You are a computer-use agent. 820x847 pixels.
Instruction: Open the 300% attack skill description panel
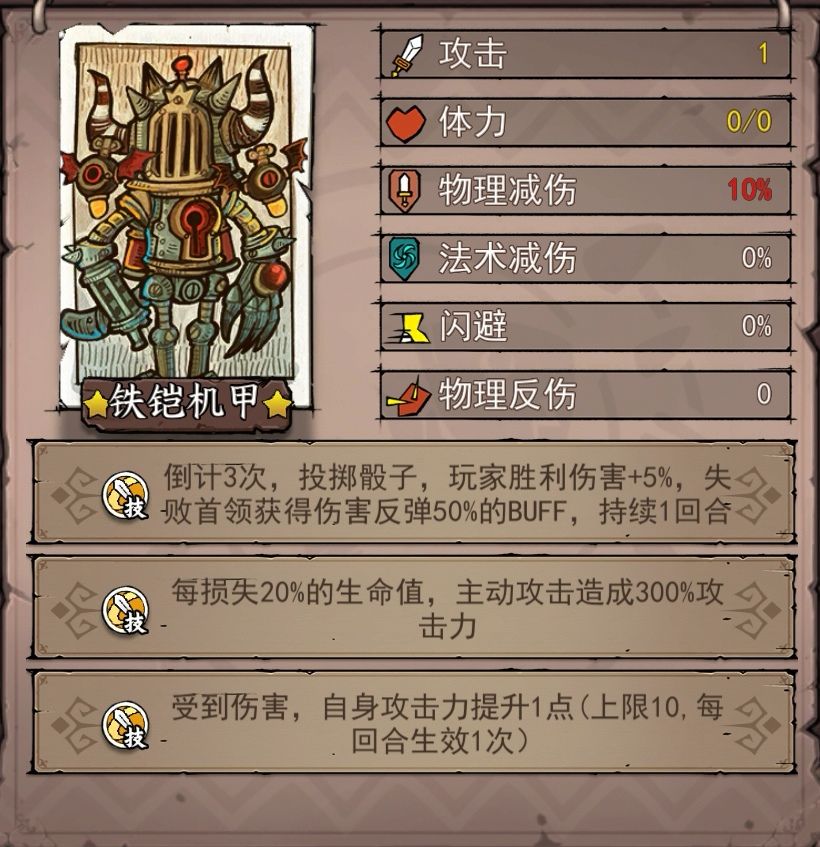tap(414, 609)
